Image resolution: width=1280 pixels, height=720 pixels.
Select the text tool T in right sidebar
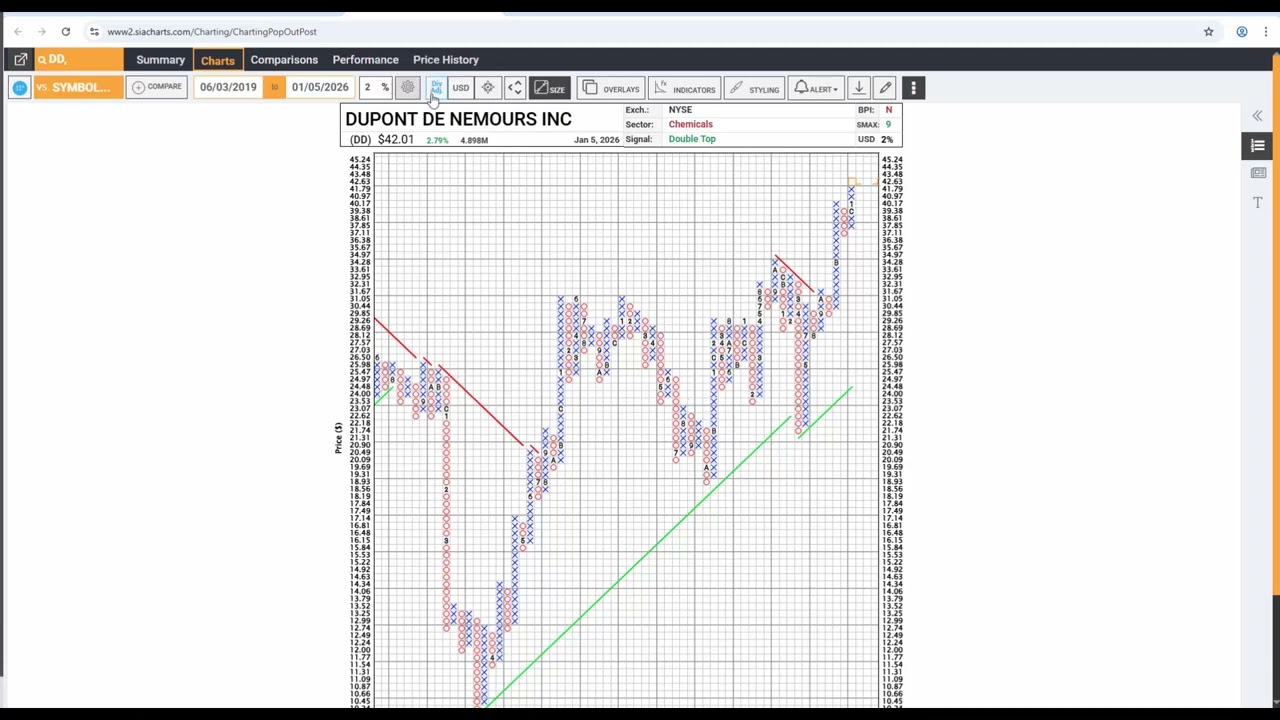[x=1258, y=203]
